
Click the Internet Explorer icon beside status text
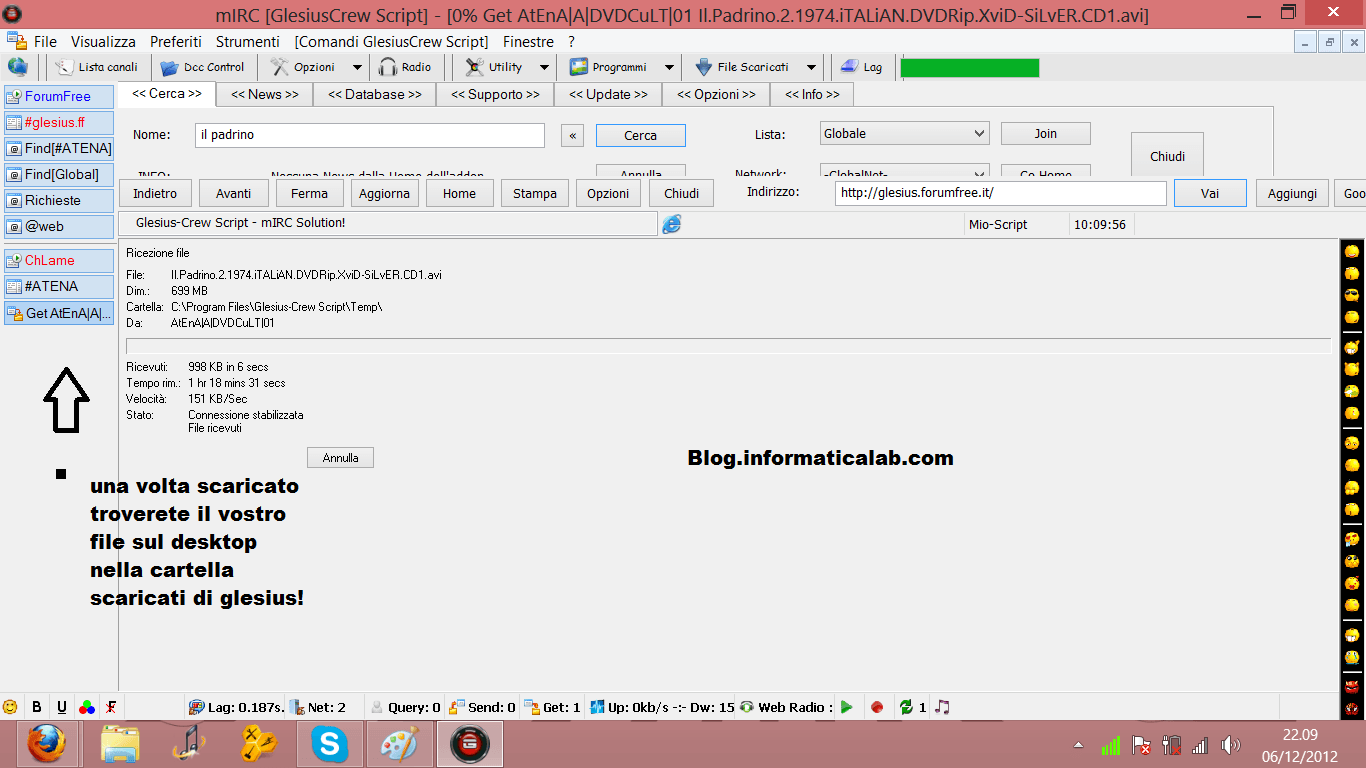(672, 224)
